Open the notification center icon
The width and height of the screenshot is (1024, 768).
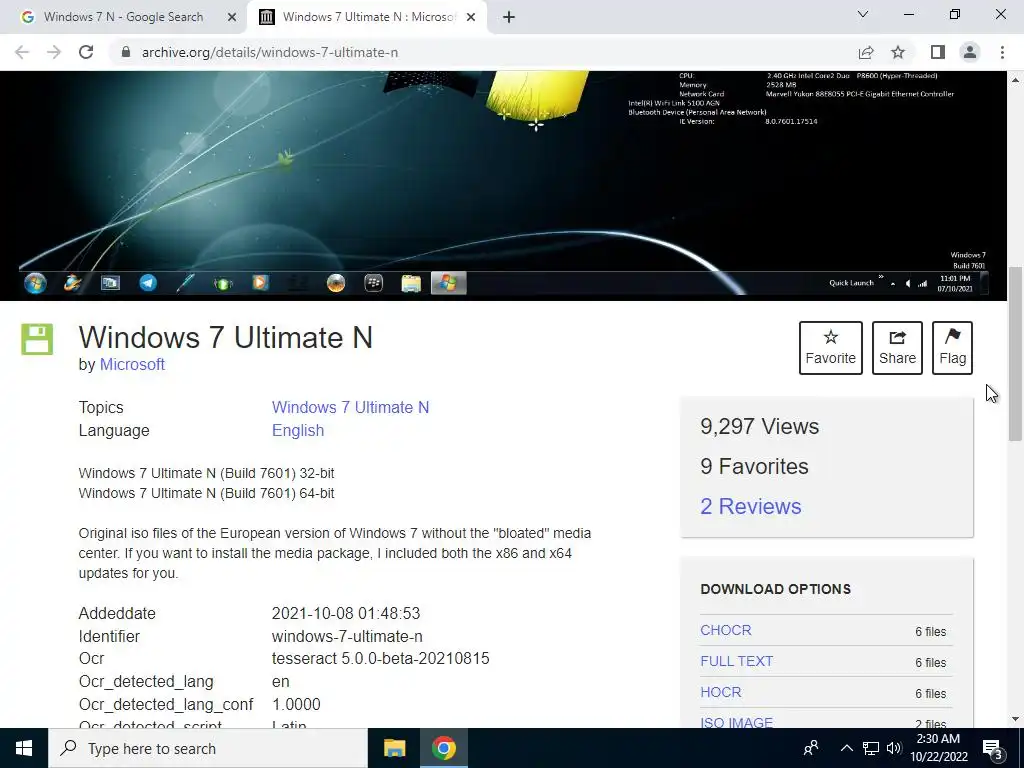pos(993,748)
